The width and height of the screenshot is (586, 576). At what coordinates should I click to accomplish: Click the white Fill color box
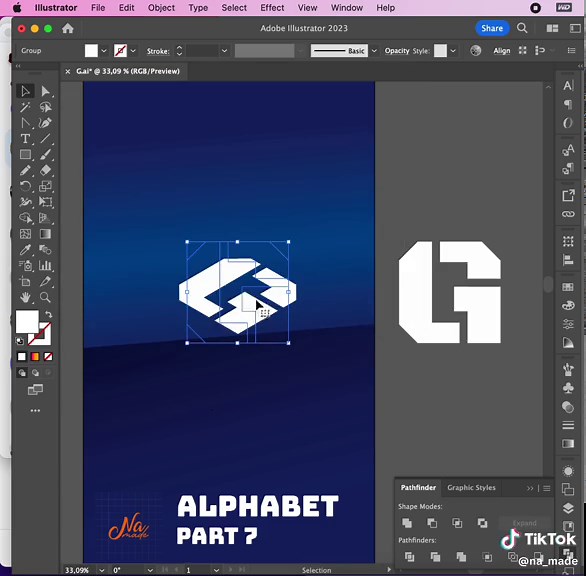[x=27, y=321]
